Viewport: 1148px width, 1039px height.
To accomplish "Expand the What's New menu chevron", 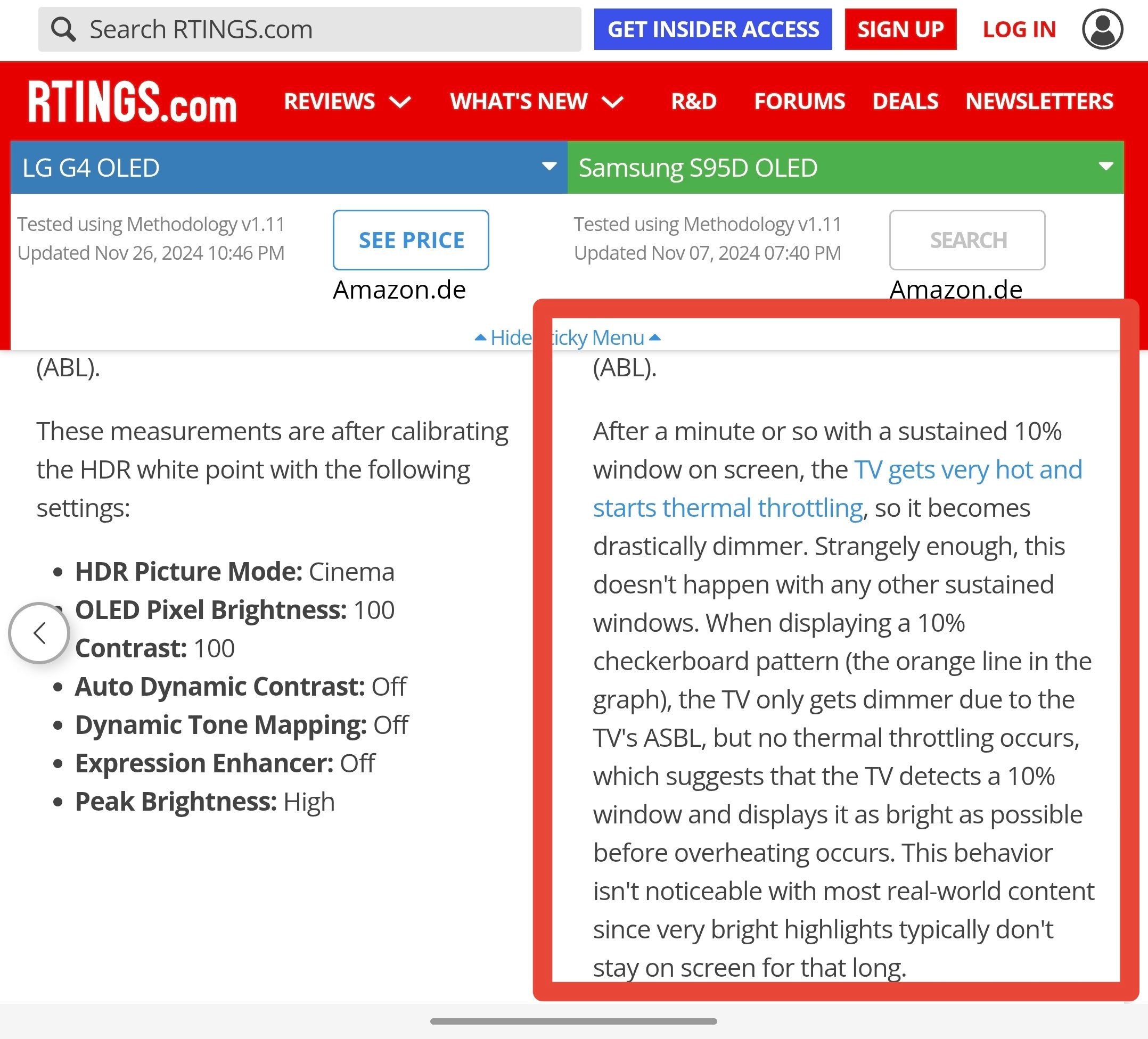I will click(613, 103).
